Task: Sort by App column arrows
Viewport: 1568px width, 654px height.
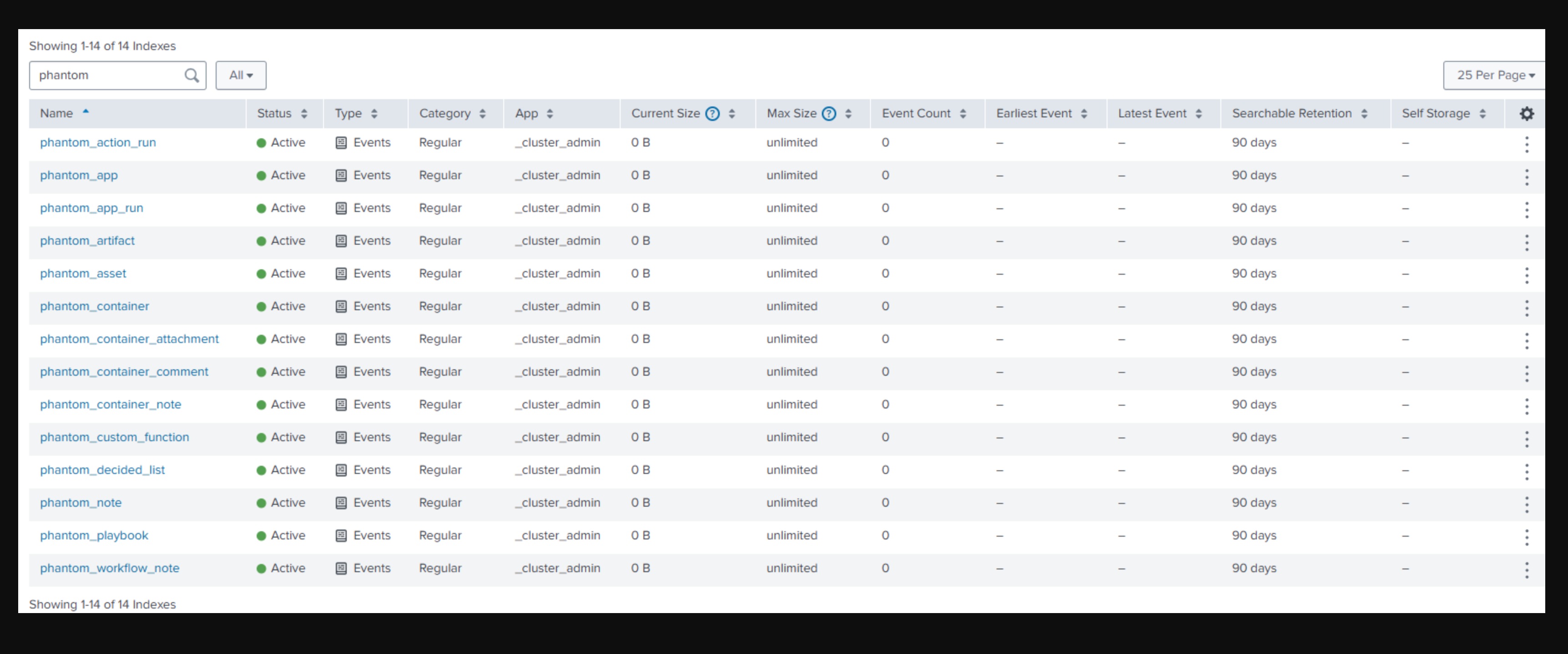Action: pos(550,113)
